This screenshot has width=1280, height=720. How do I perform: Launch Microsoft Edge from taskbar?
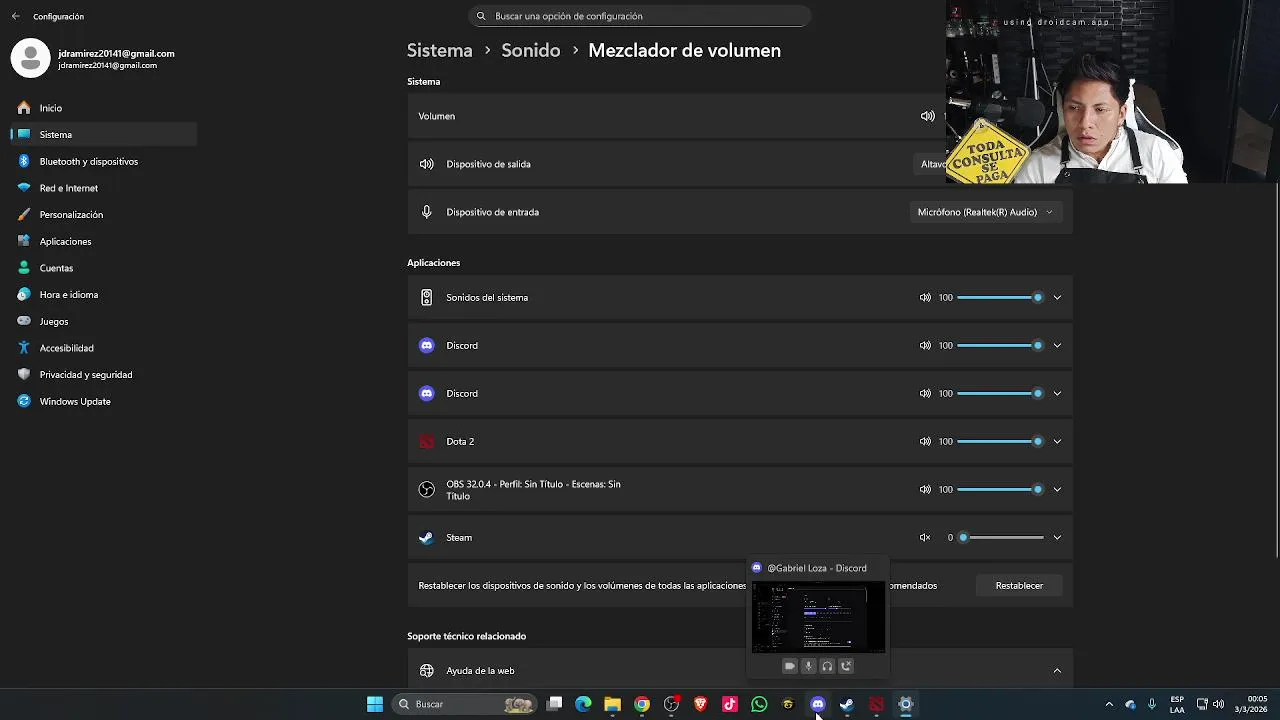pyautogui.click(x=584, y=704)
